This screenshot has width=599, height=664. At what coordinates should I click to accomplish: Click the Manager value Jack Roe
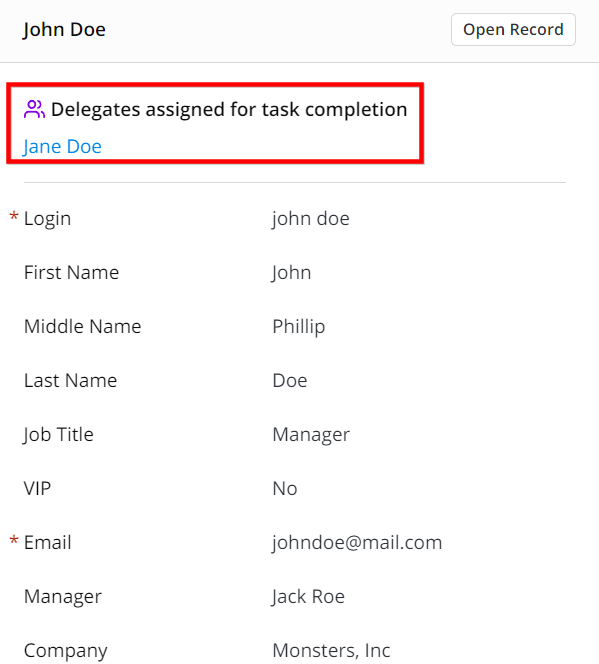tap(308, 597)
